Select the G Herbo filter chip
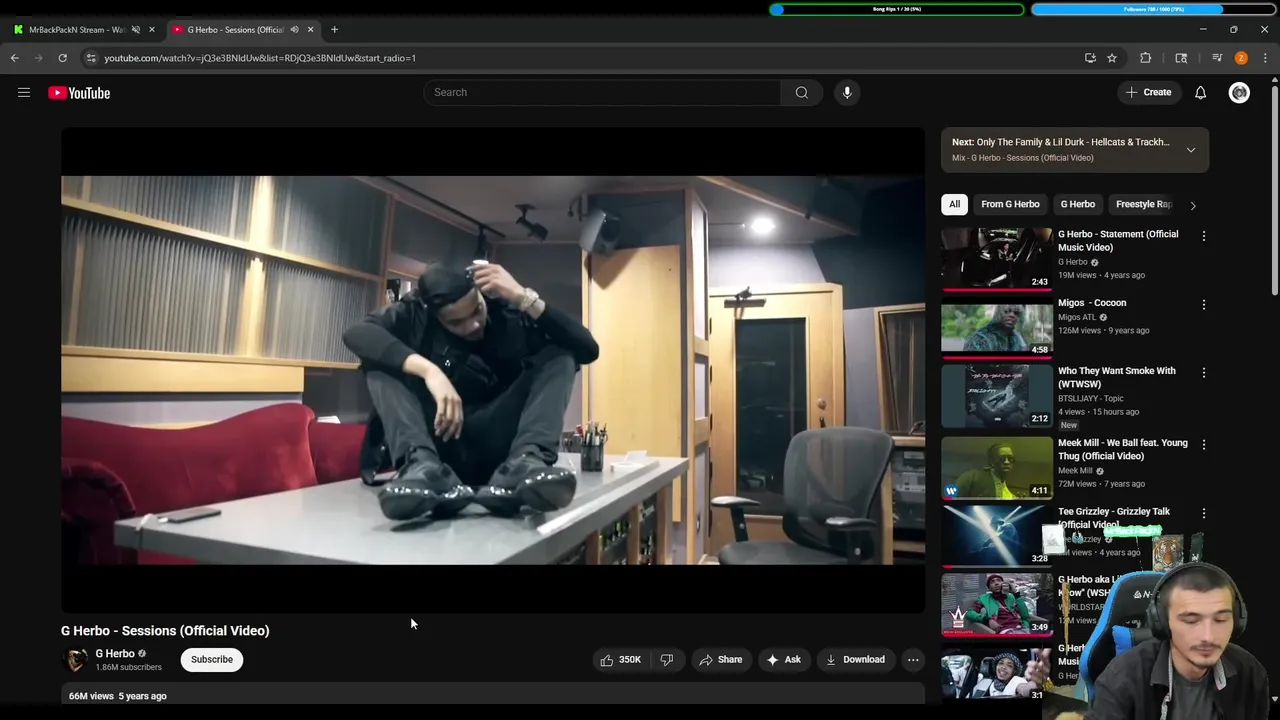 coord(1078,204)
